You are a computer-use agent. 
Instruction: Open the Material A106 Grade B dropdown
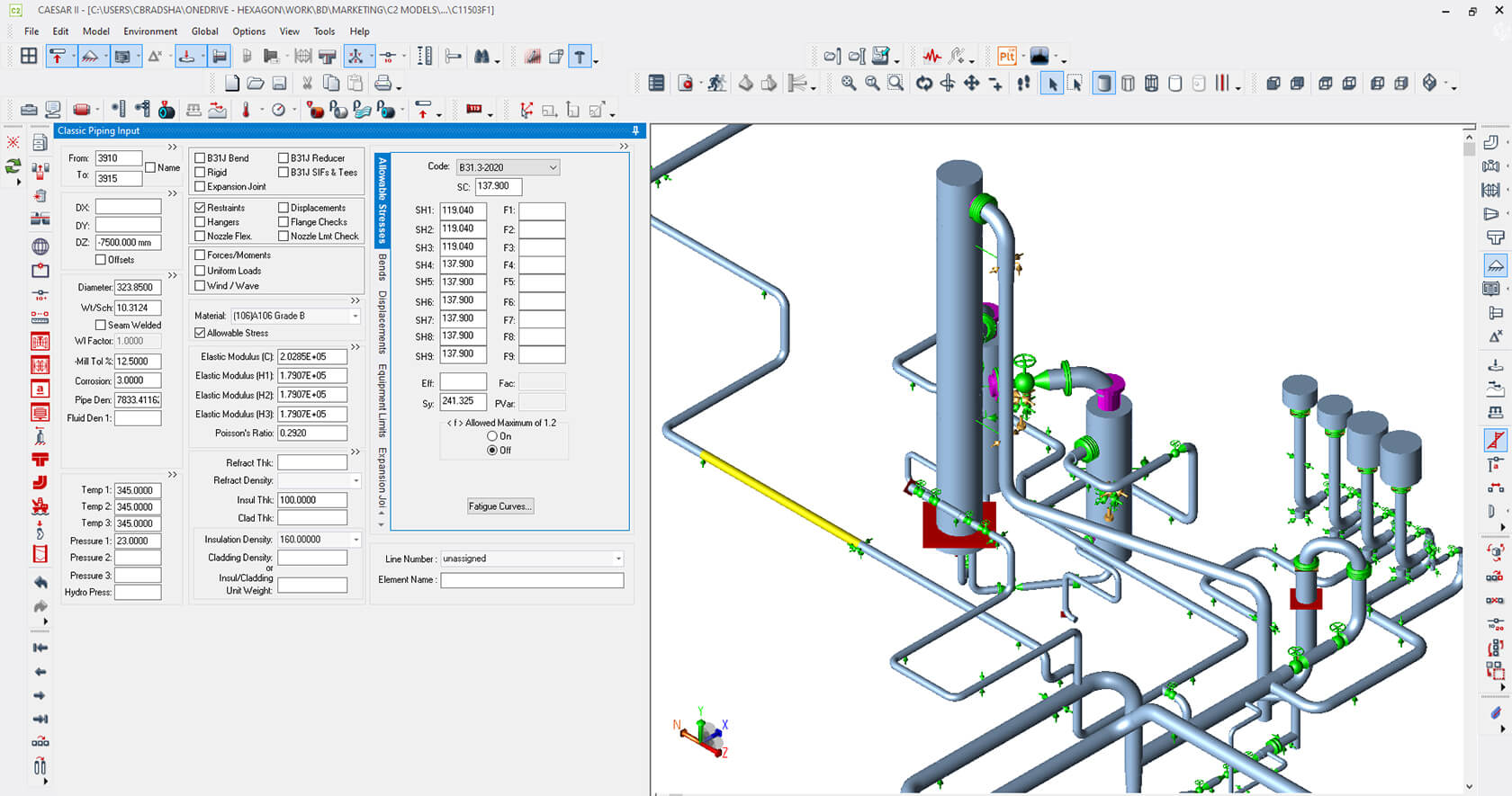coord(355,316)
